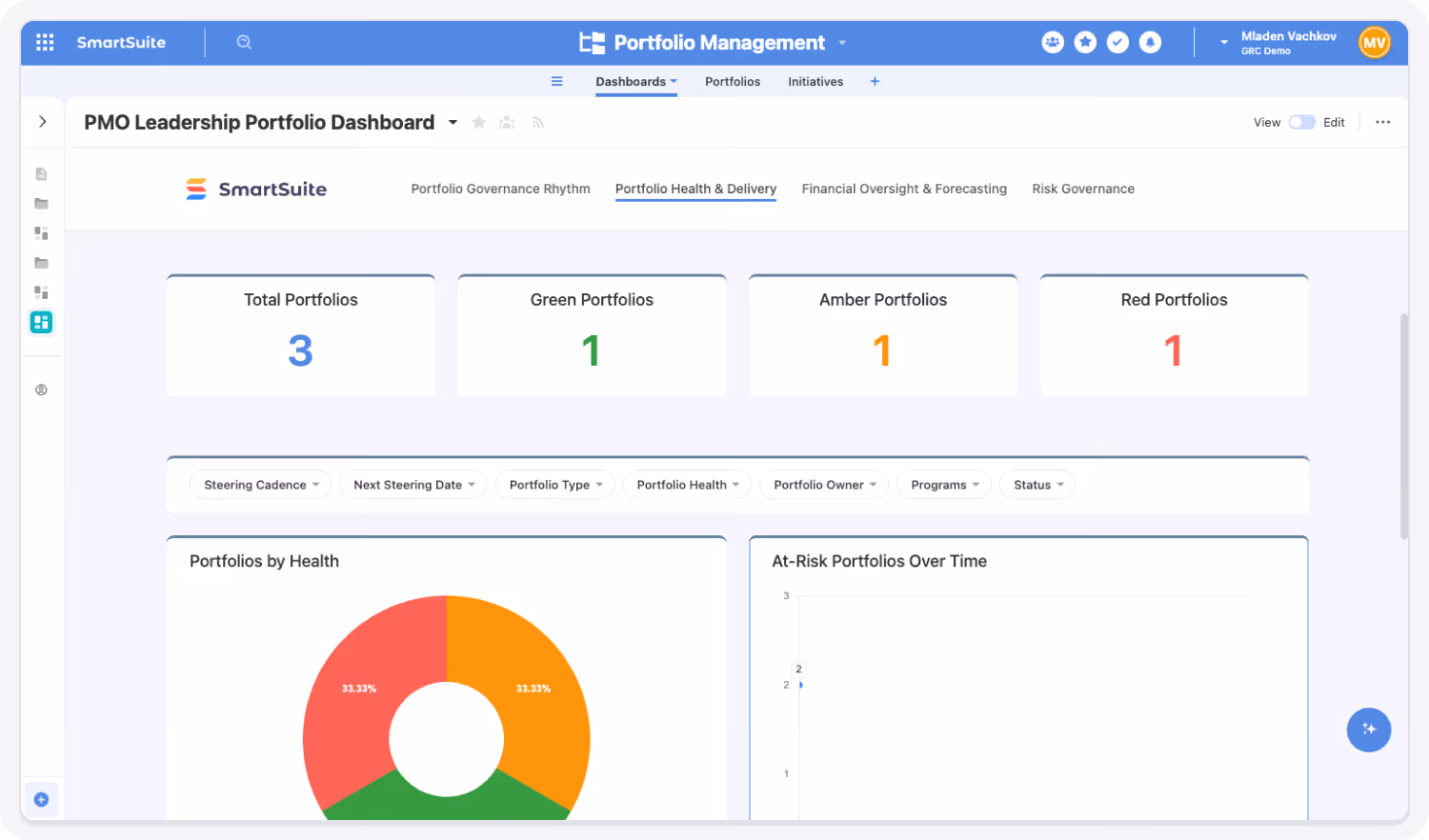Open the Portfolio Owner filter dropdown
1429x840 pixels.
824,485
